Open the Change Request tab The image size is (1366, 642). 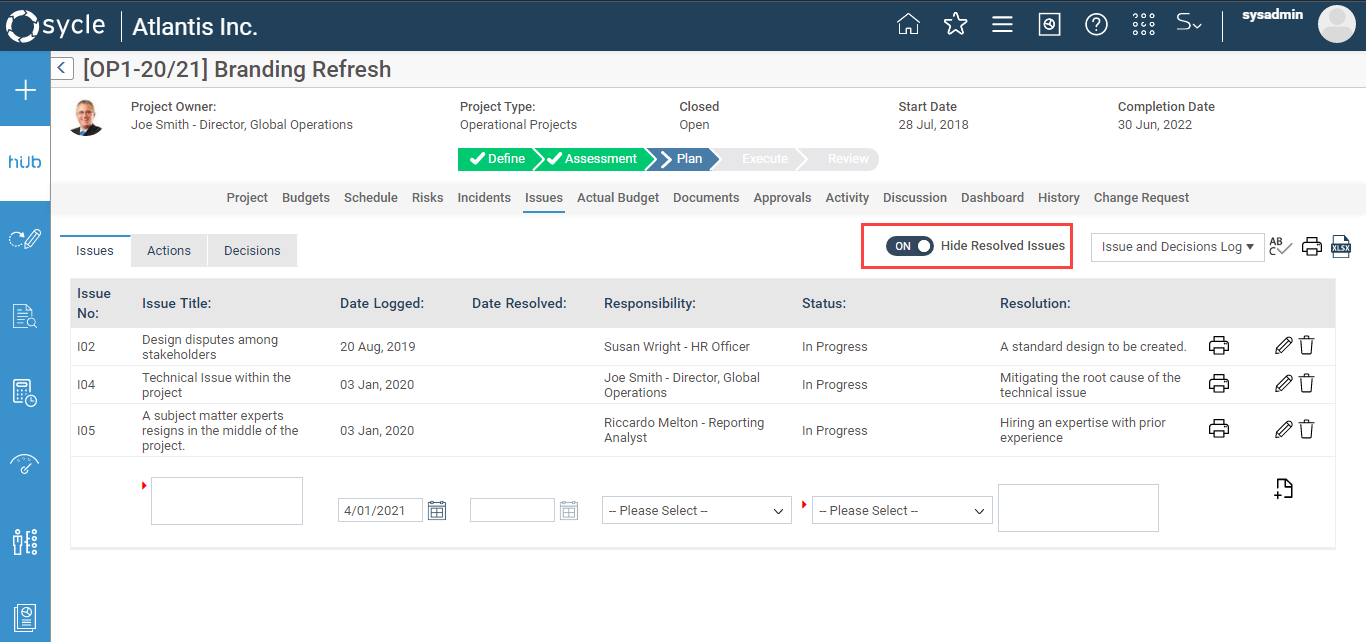1141,198
